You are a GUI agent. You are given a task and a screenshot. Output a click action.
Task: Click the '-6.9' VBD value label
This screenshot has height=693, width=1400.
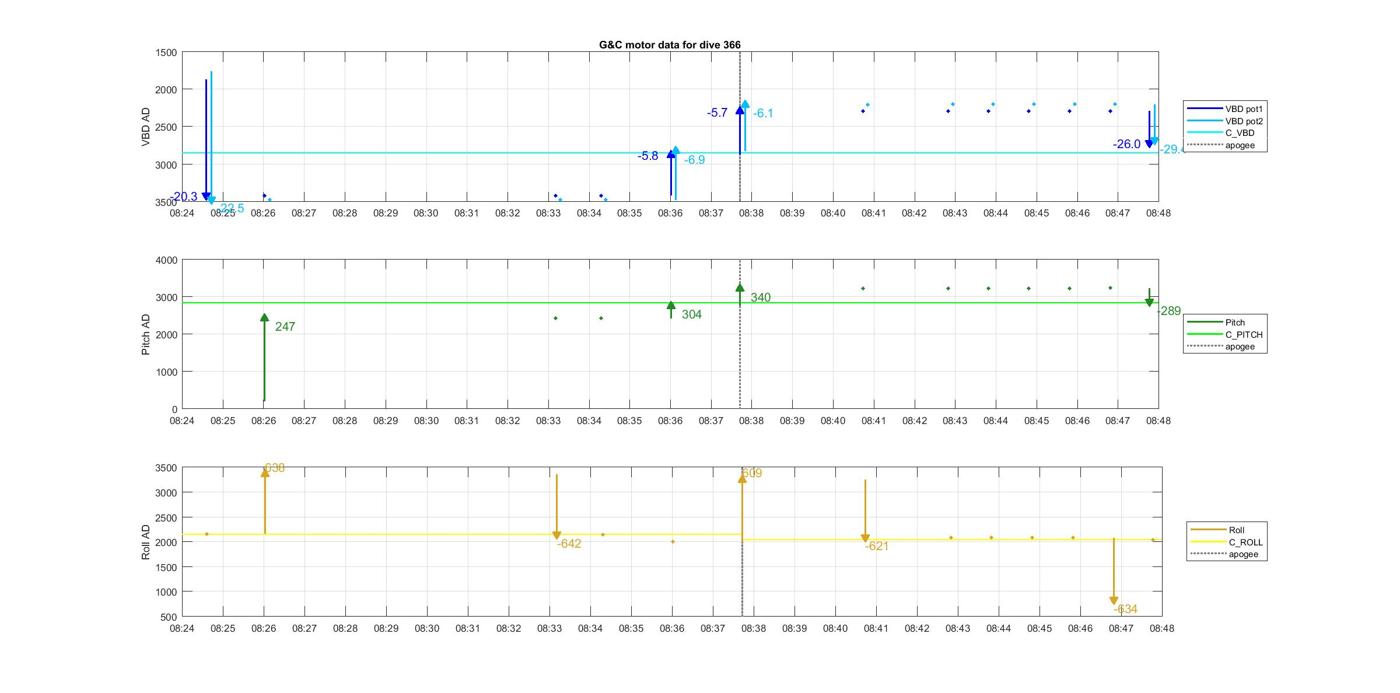point(695,160)
